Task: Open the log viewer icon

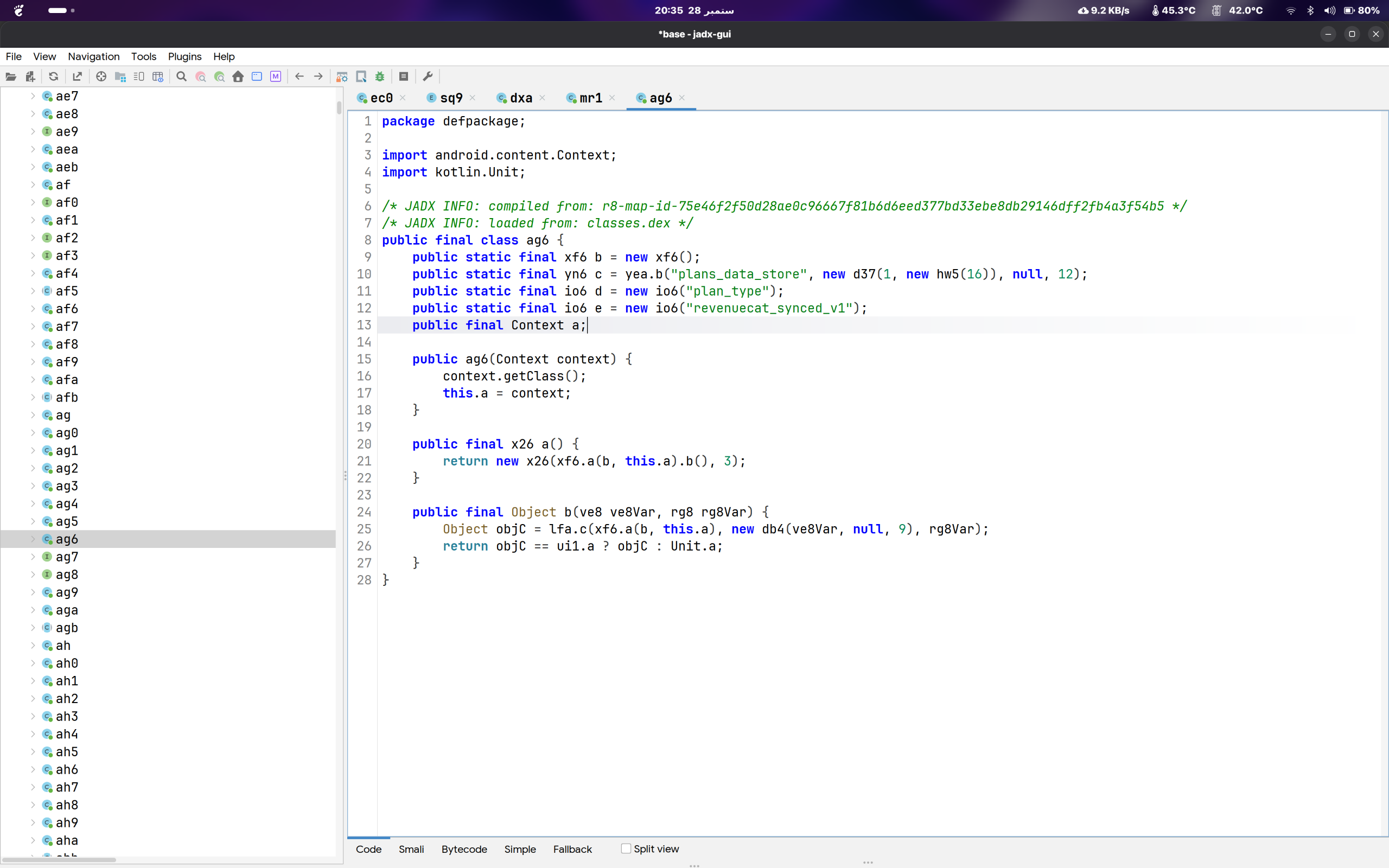Action: pyautogui.click(x=404, y=76)
